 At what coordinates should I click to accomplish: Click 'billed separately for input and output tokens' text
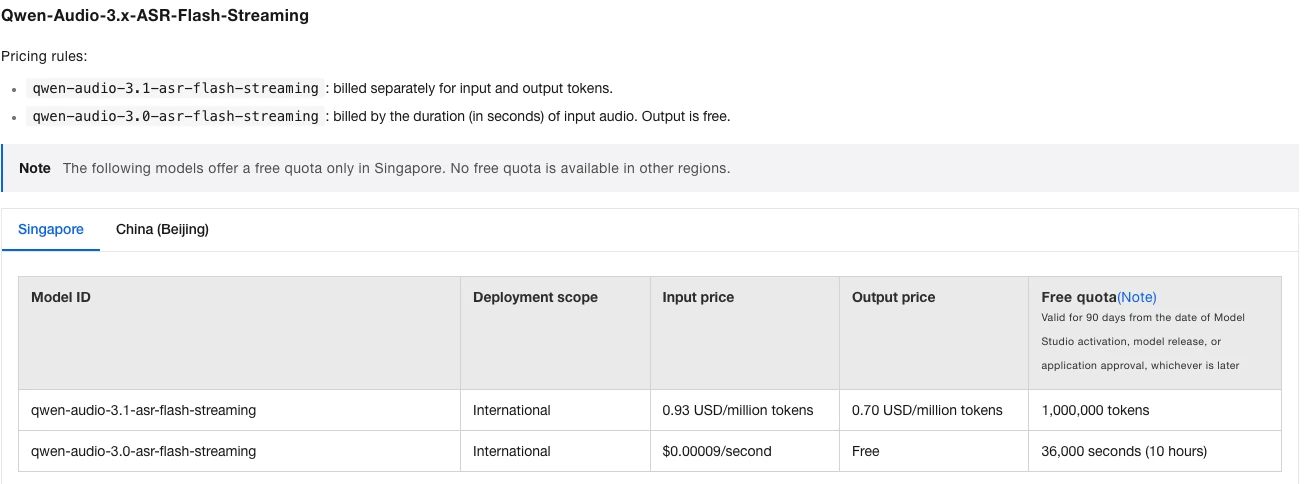coord(473,88)
